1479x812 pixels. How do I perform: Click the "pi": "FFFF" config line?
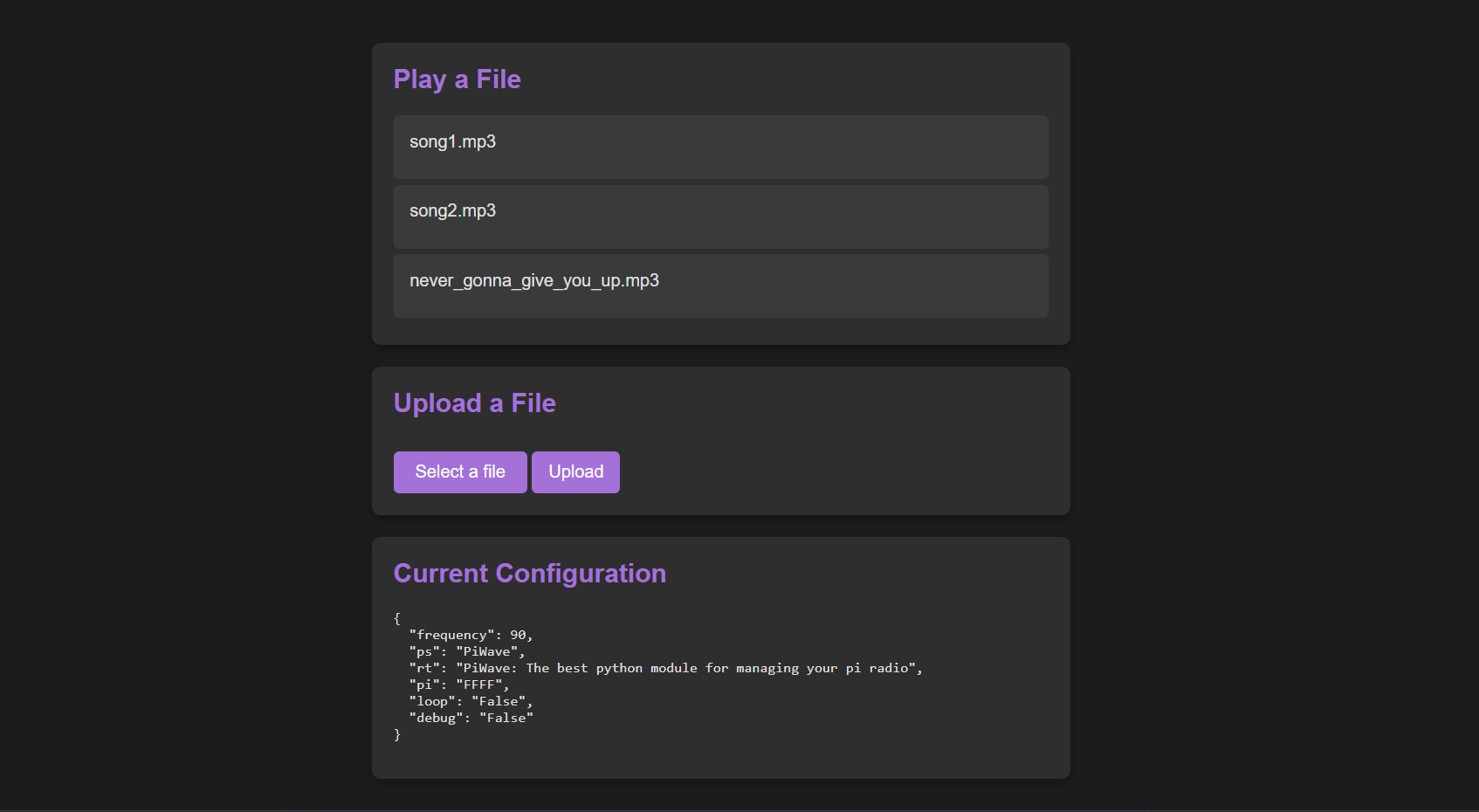point(459,685)
